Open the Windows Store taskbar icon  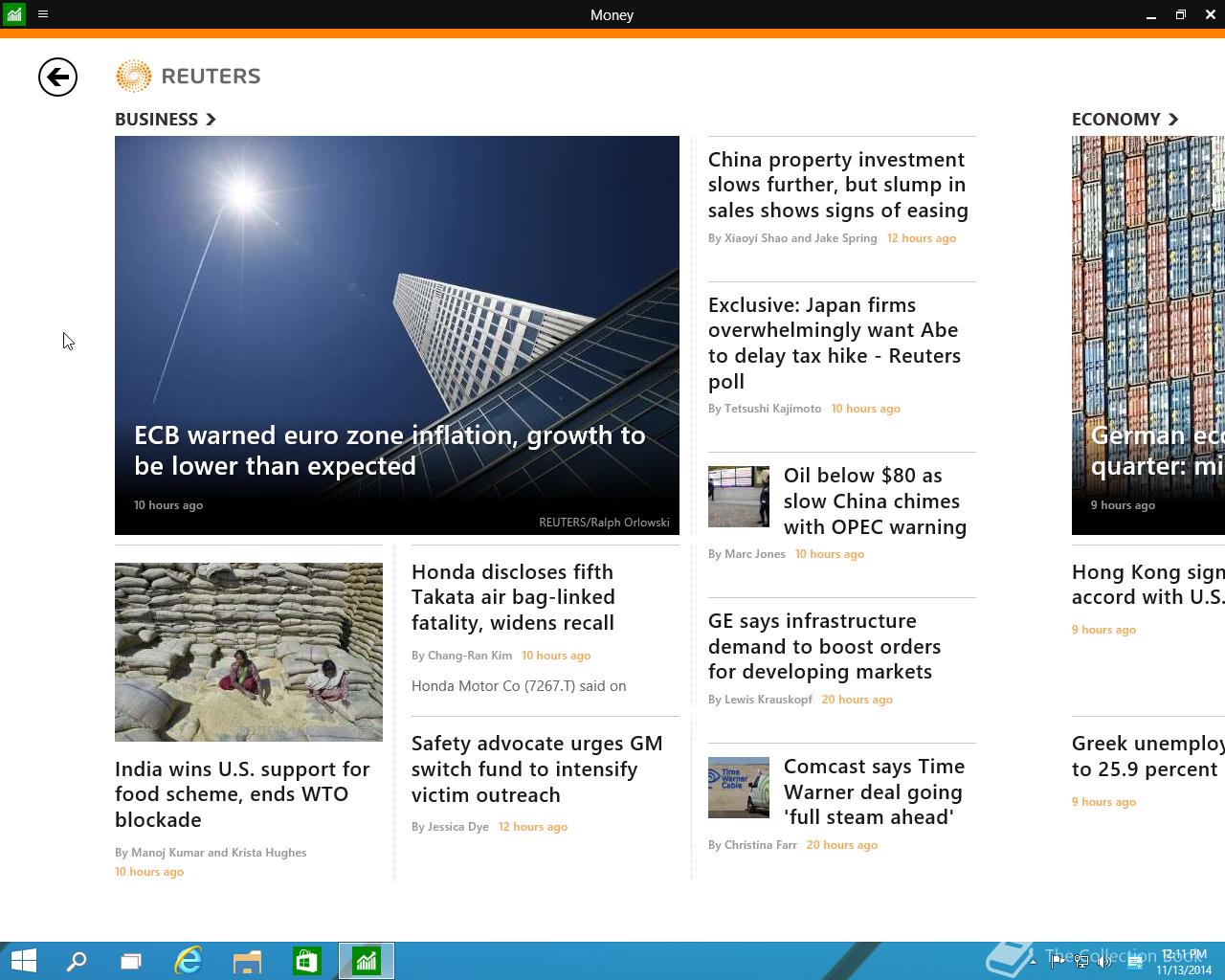(306, 961)
